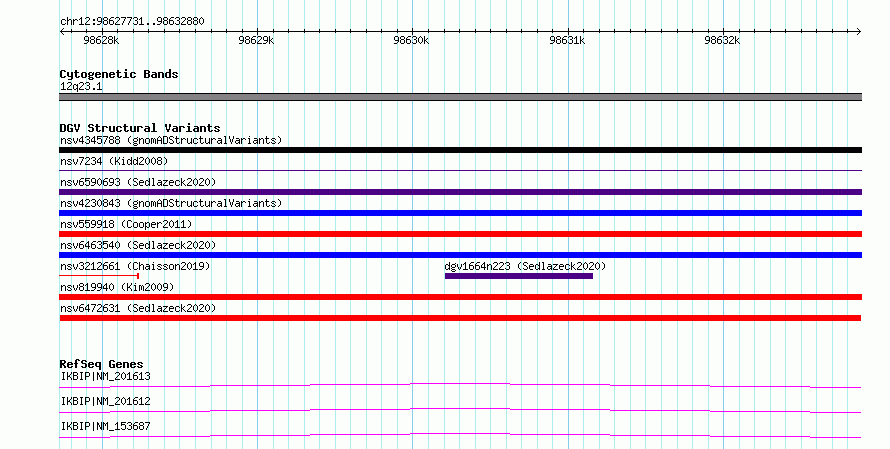890x449 pixels.
Task: Click the 98629k ruler tick label
Action: click(x=257, y=40)
